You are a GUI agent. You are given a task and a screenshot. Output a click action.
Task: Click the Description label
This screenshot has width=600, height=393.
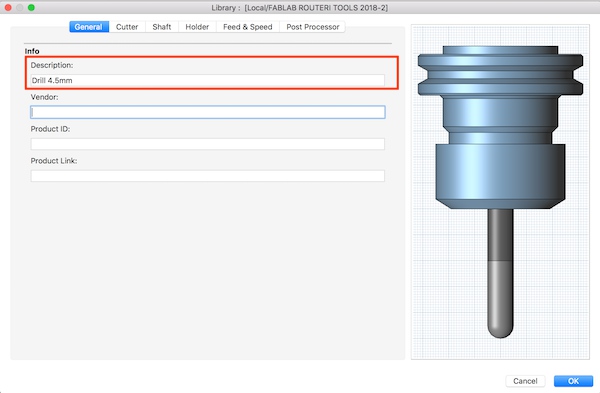coord(52,65)
